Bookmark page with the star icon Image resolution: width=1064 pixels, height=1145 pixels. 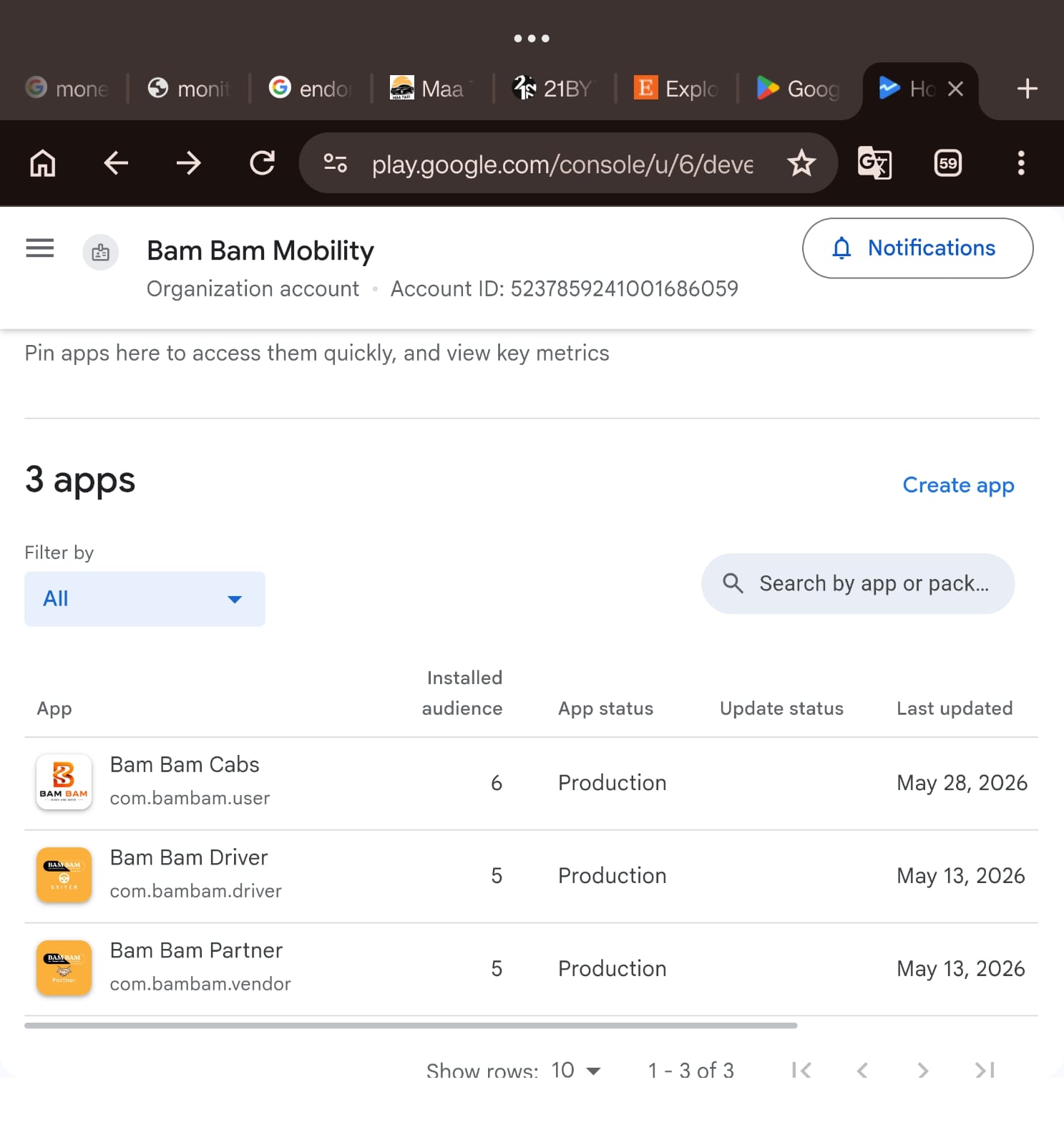(x=801, y=164)
